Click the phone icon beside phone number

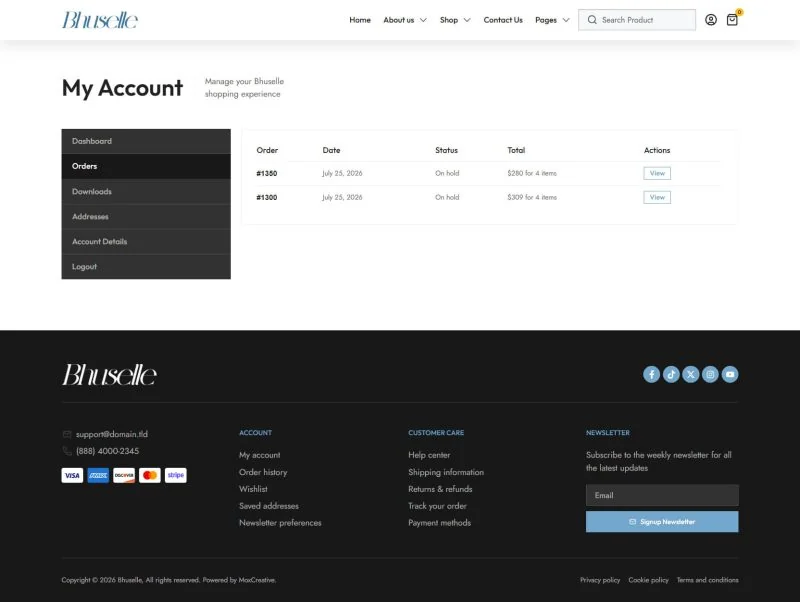pyautogui.click(x=67, y=450)
